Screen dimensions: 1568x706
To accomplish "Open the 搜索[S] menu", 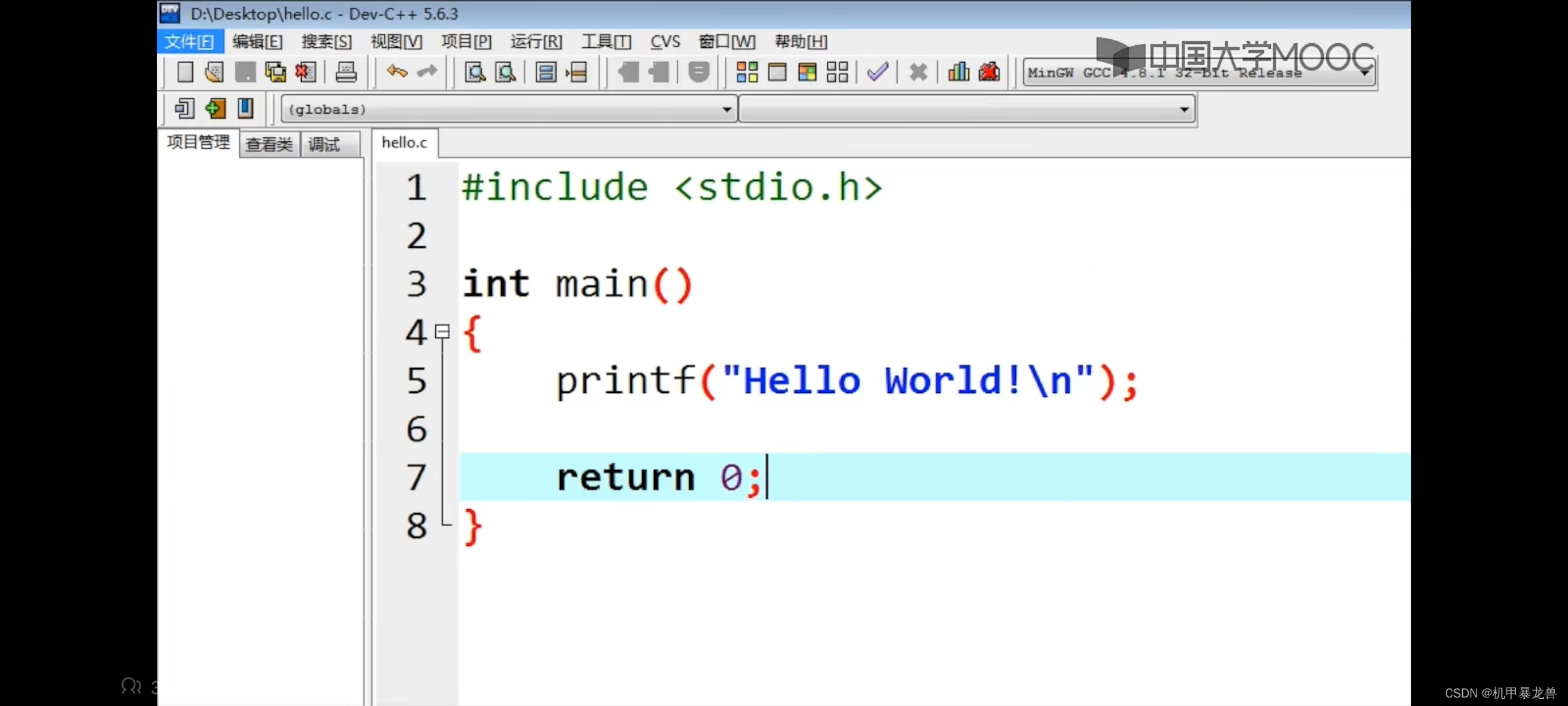I will (x=327, y=42).
